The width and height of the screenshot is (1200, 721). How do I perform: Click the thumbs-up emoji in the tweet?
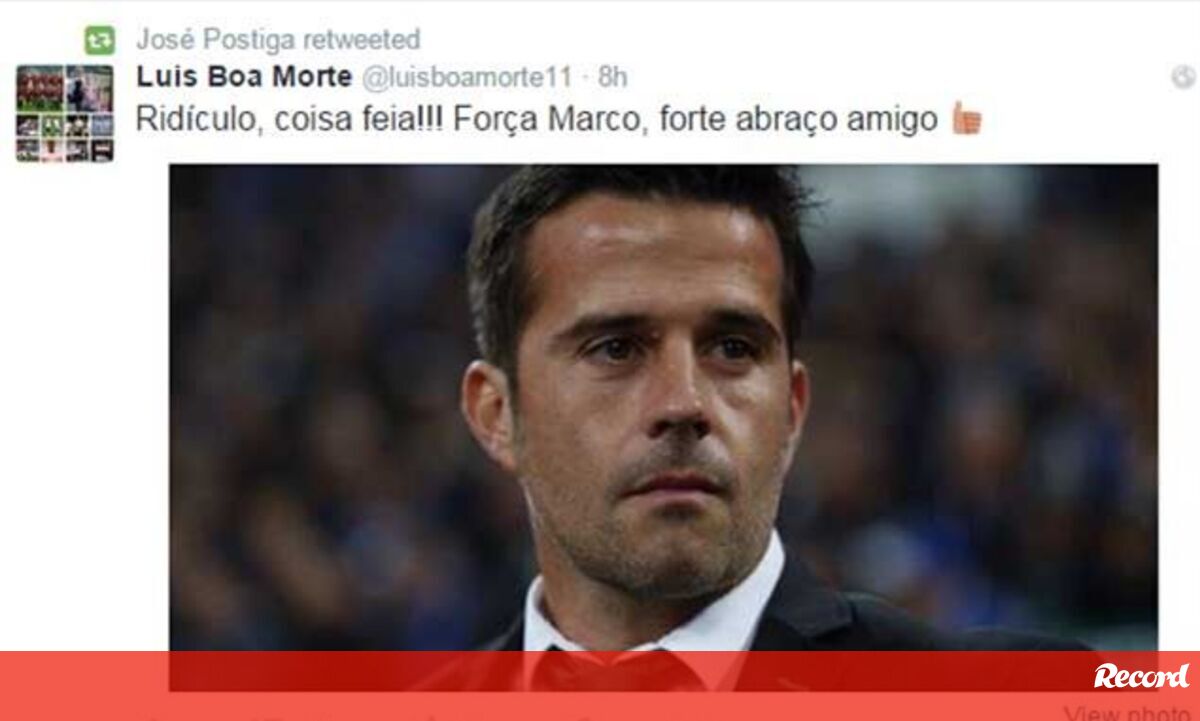tap(966, 118)
